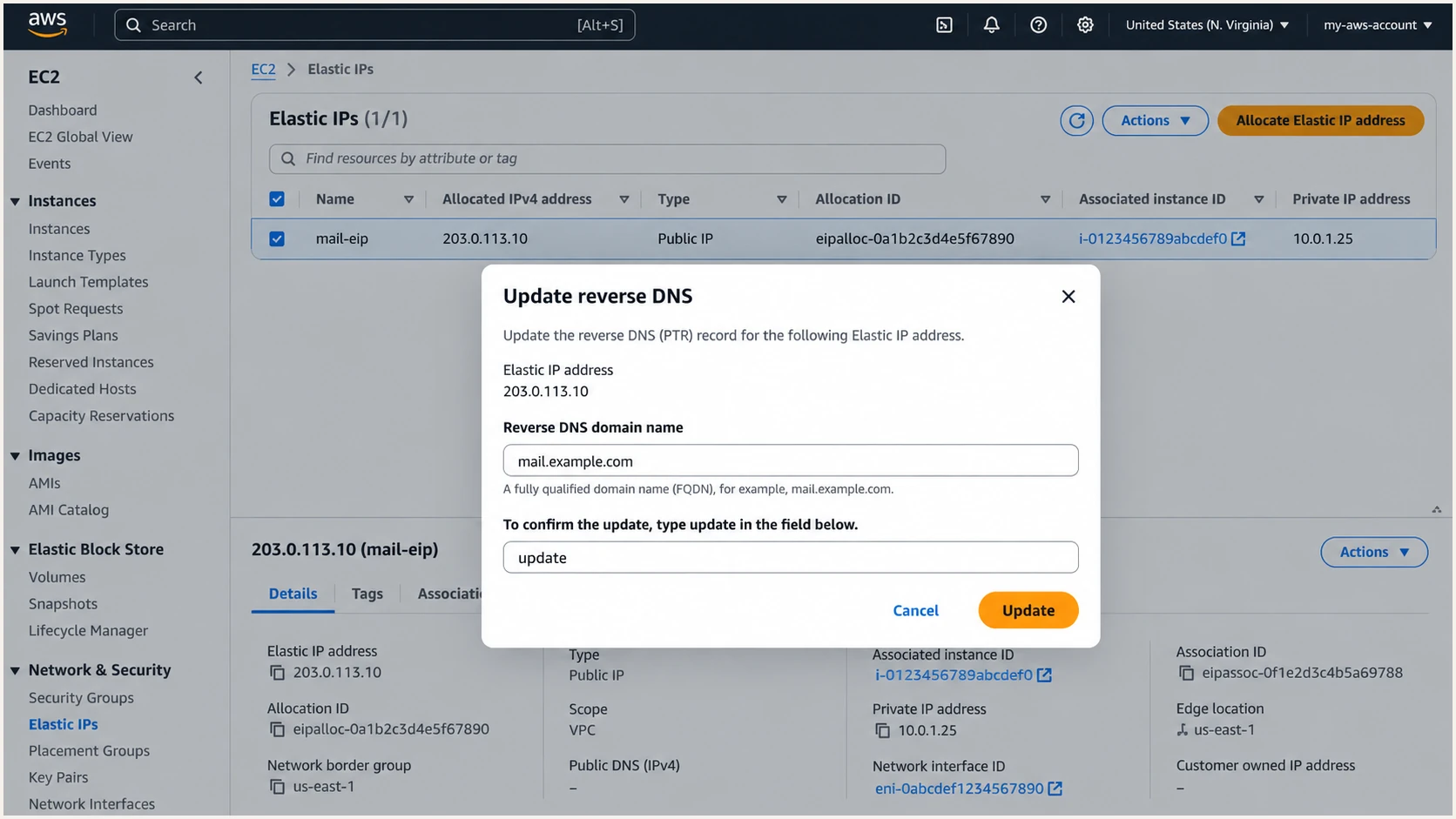Screen dimensions: 1456x819
Task: Click the AWS logo home icon
Action: [x=47, y=24]
